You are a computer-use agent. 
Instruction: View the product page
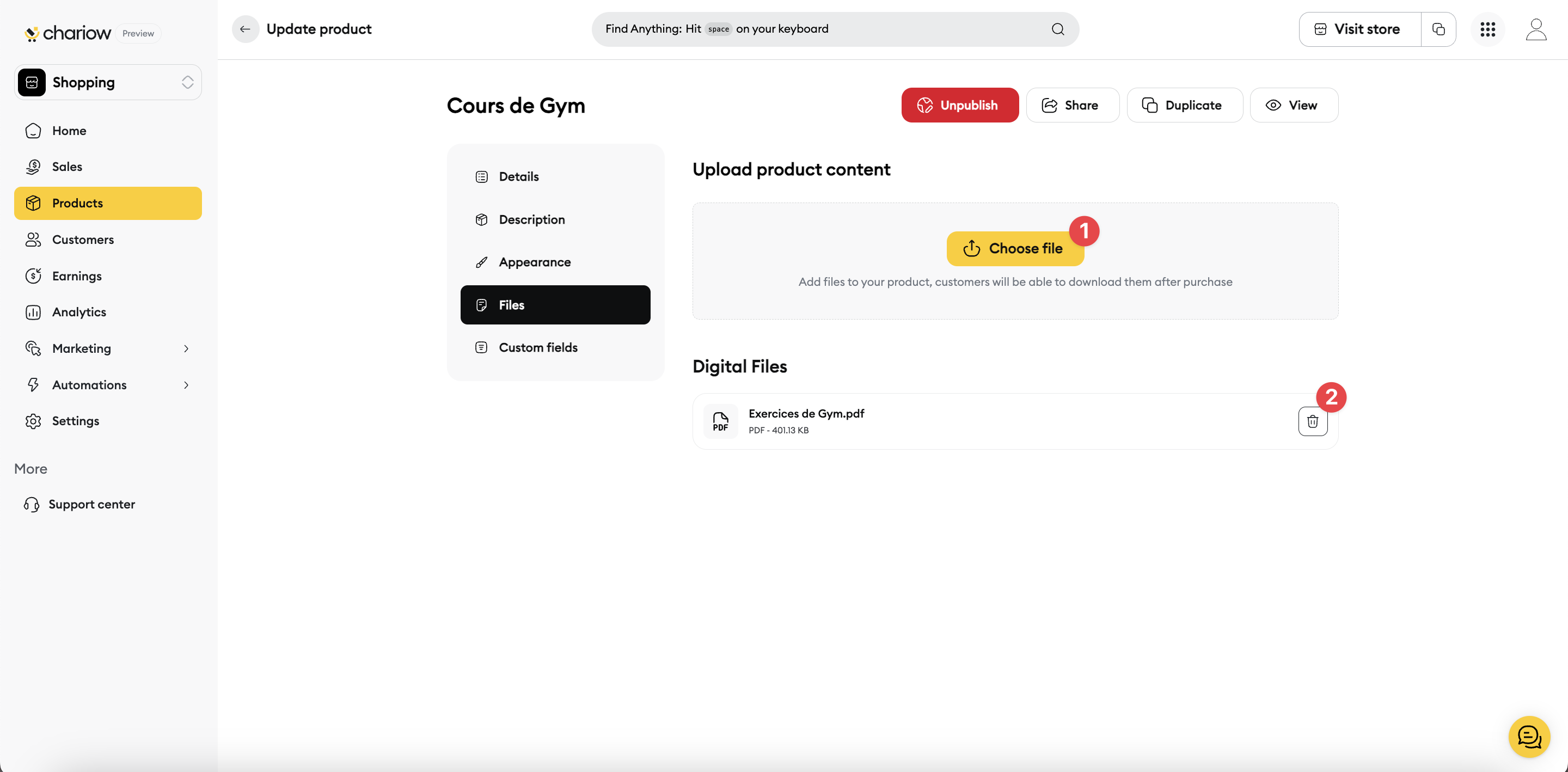pyautogui.click(x=1294, y=105)
